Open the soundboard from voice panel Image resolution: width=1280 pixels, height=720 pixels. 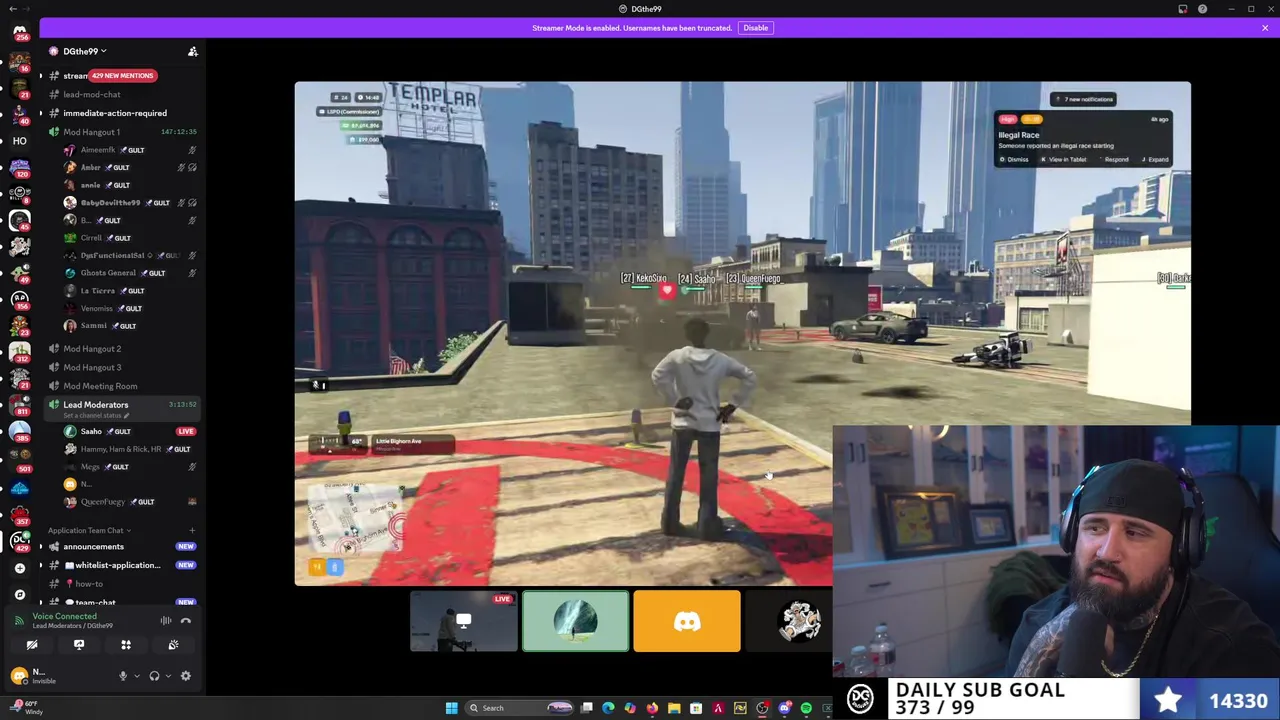tap(173, 645)
